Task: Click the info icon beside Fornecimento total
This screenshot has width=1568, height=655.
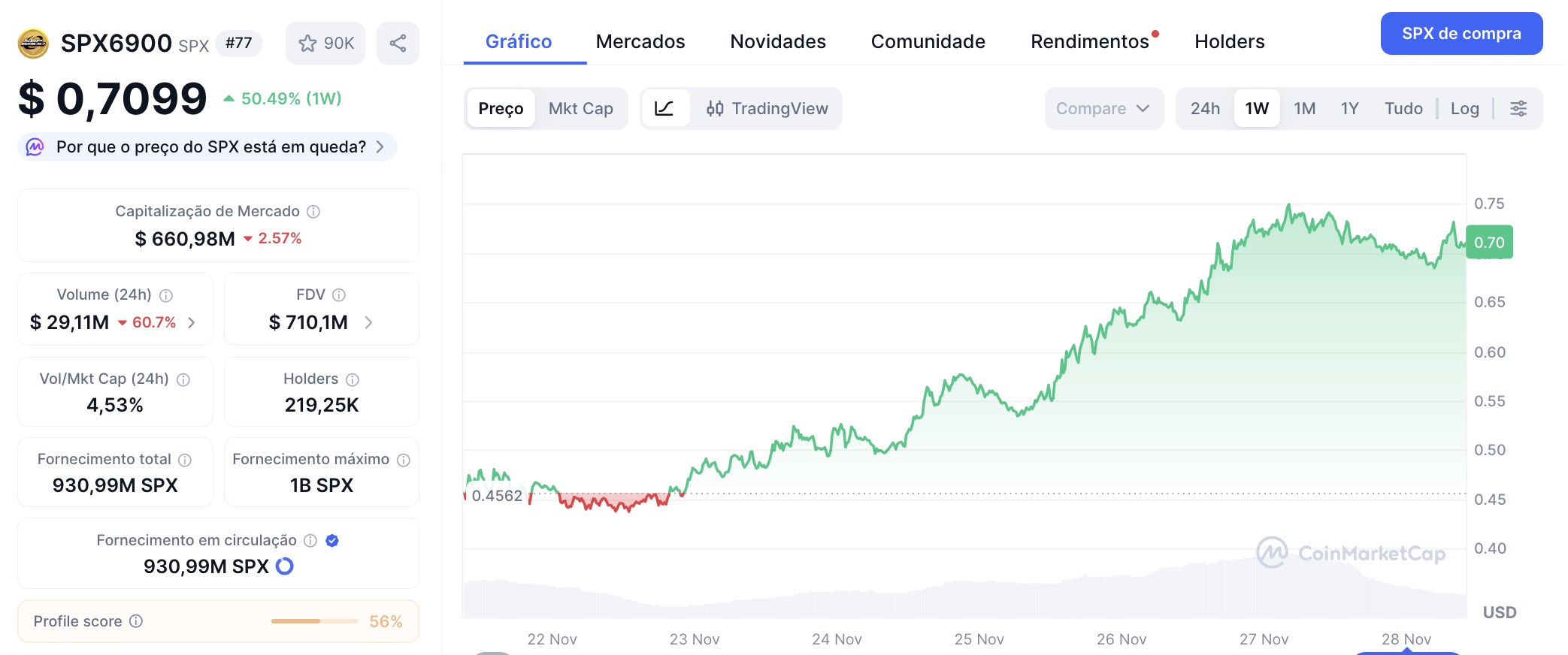Action: 185,459
